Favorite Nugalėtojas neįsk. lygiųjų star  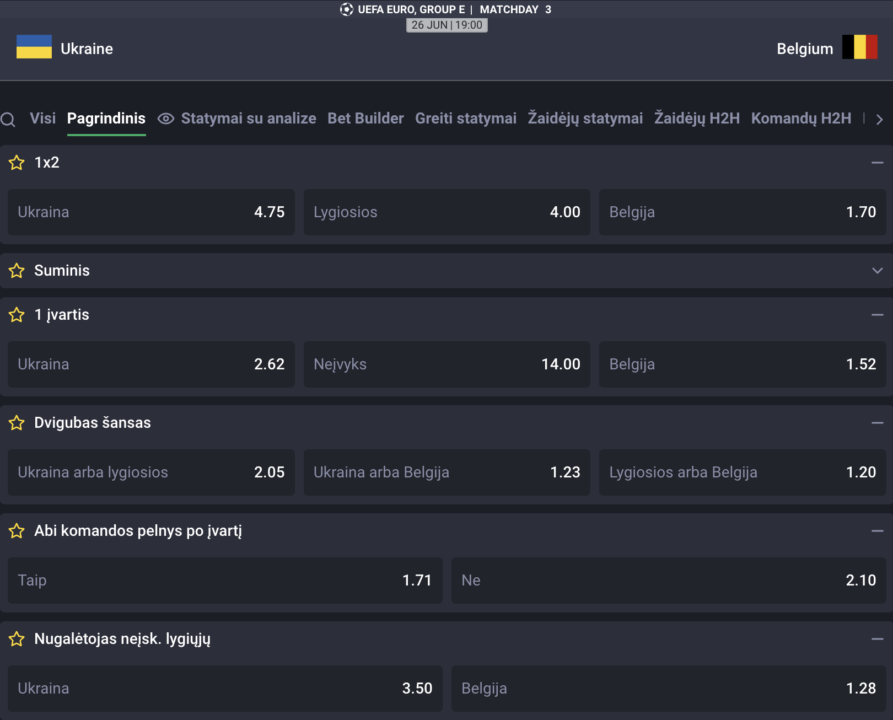coord(17,639)
